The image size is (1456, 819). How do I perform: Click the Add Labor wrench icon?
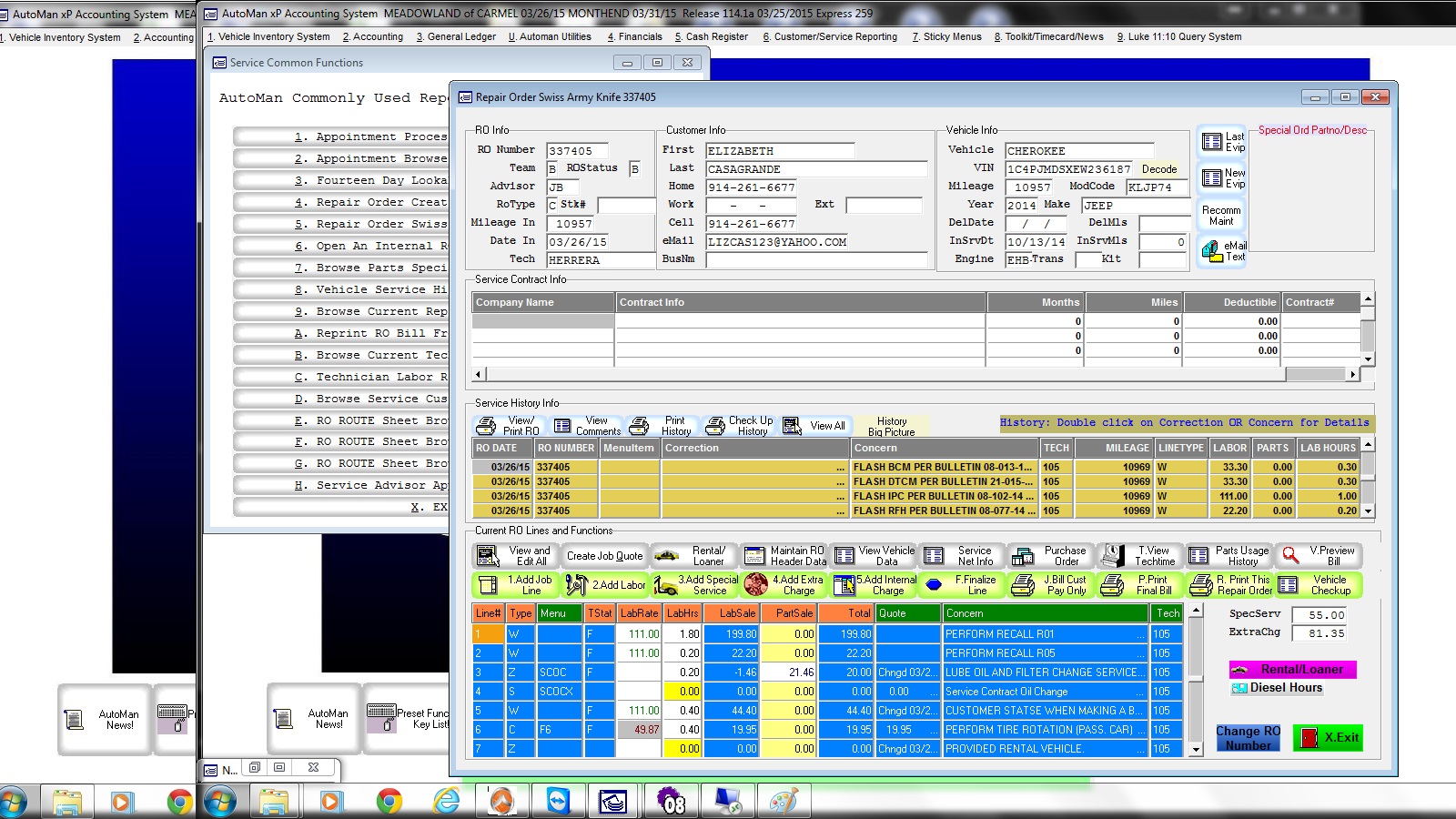(x=576, y=585)
